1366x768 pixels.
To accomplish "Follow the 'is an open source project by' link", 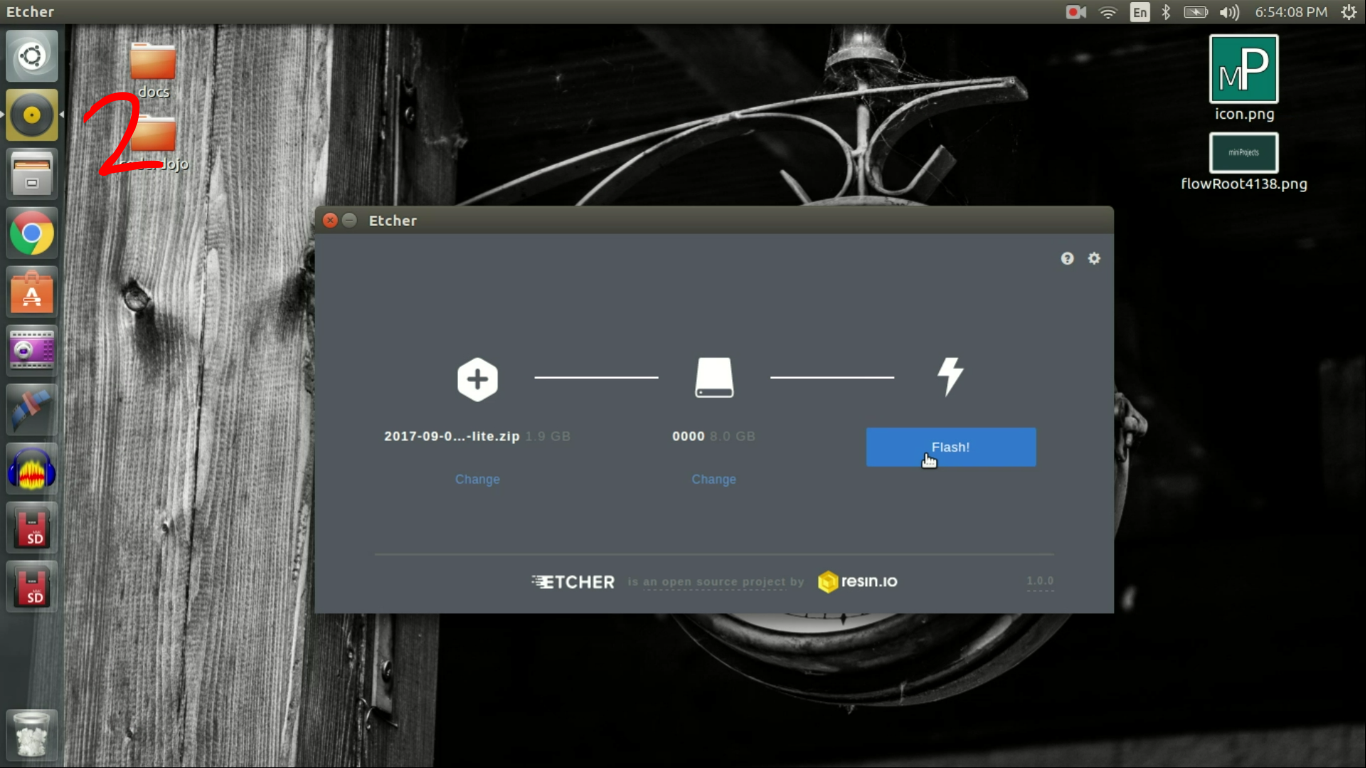I will pos(716,582).
